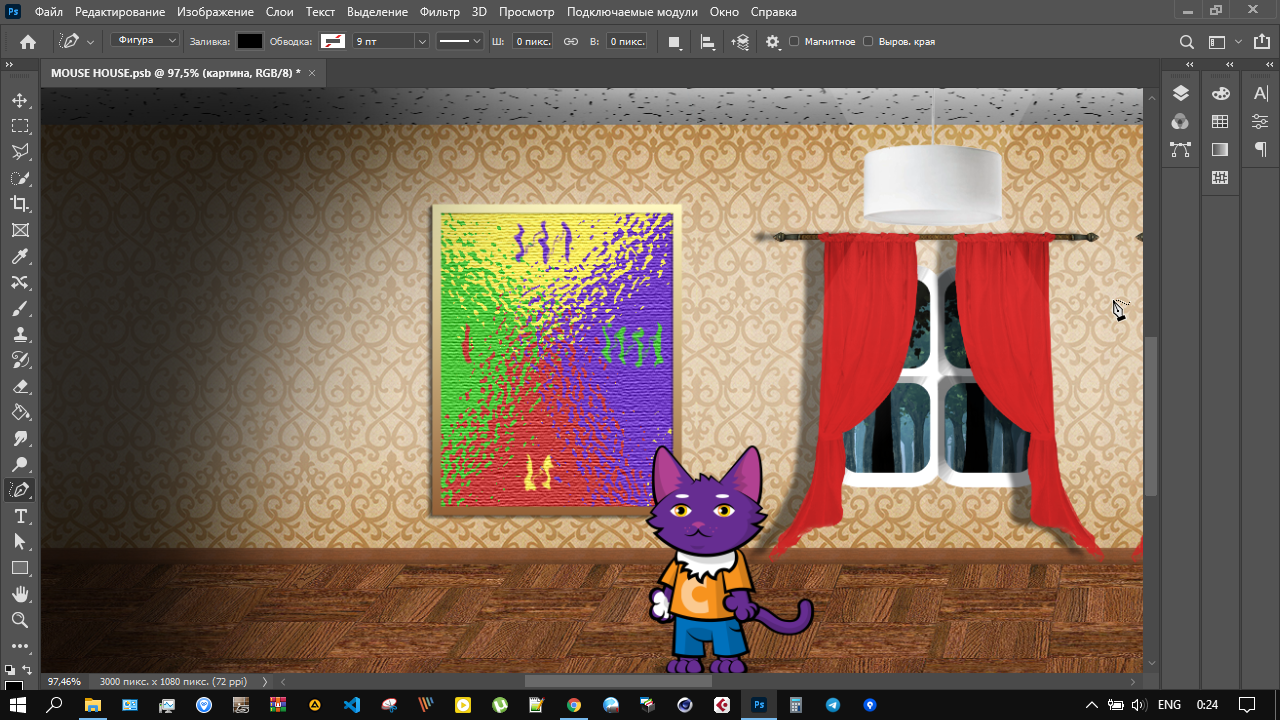
Task: Enable the Магнитное checkbox
Action: [x=794, y=42]
